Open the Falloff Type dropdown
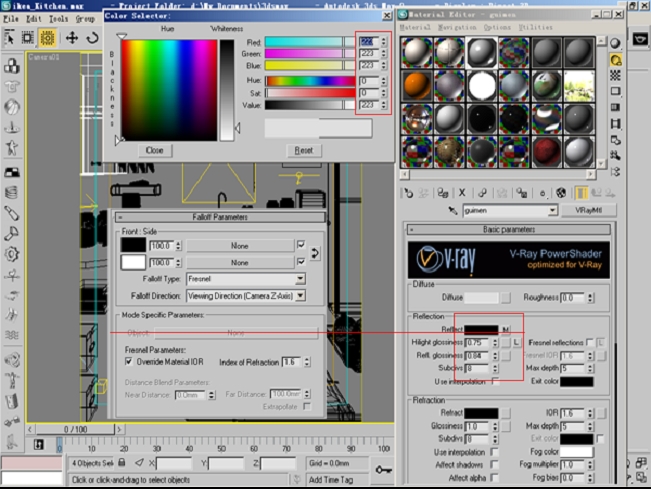 tap(300, 280)
